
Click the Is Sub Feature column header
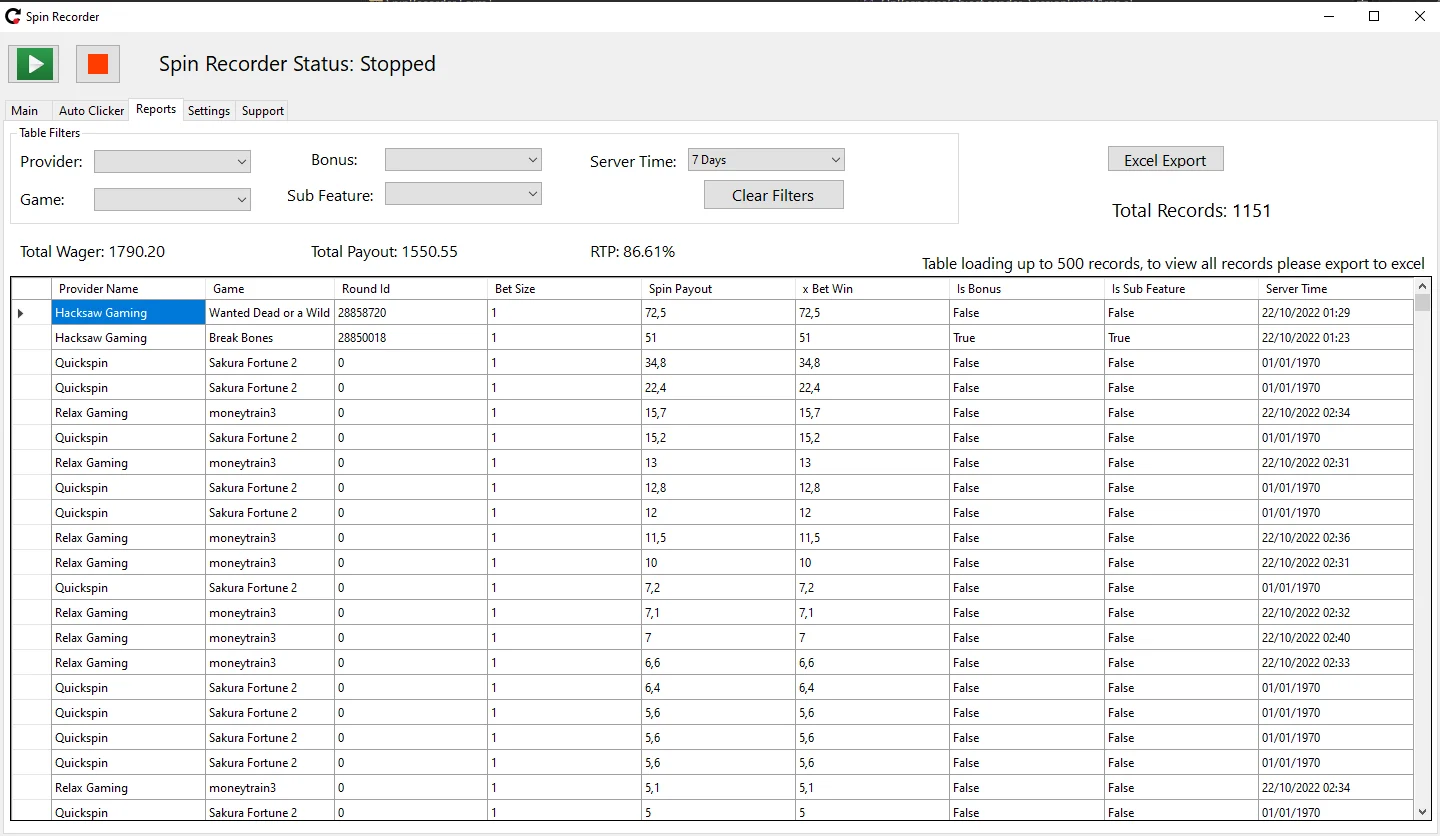(1181, 289)
